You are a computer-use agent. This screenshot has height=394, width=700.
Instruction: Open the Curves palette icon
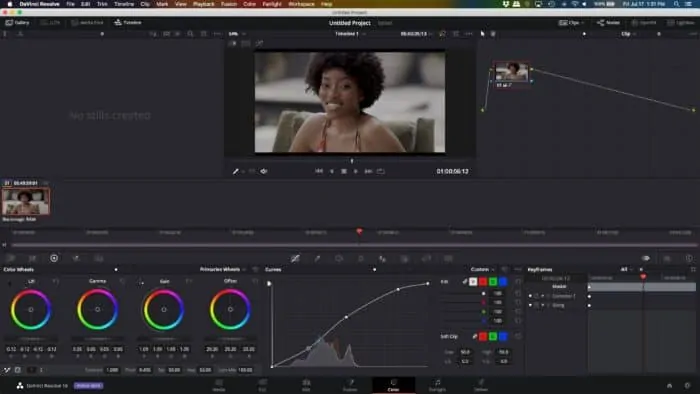(x=295, y=258)
